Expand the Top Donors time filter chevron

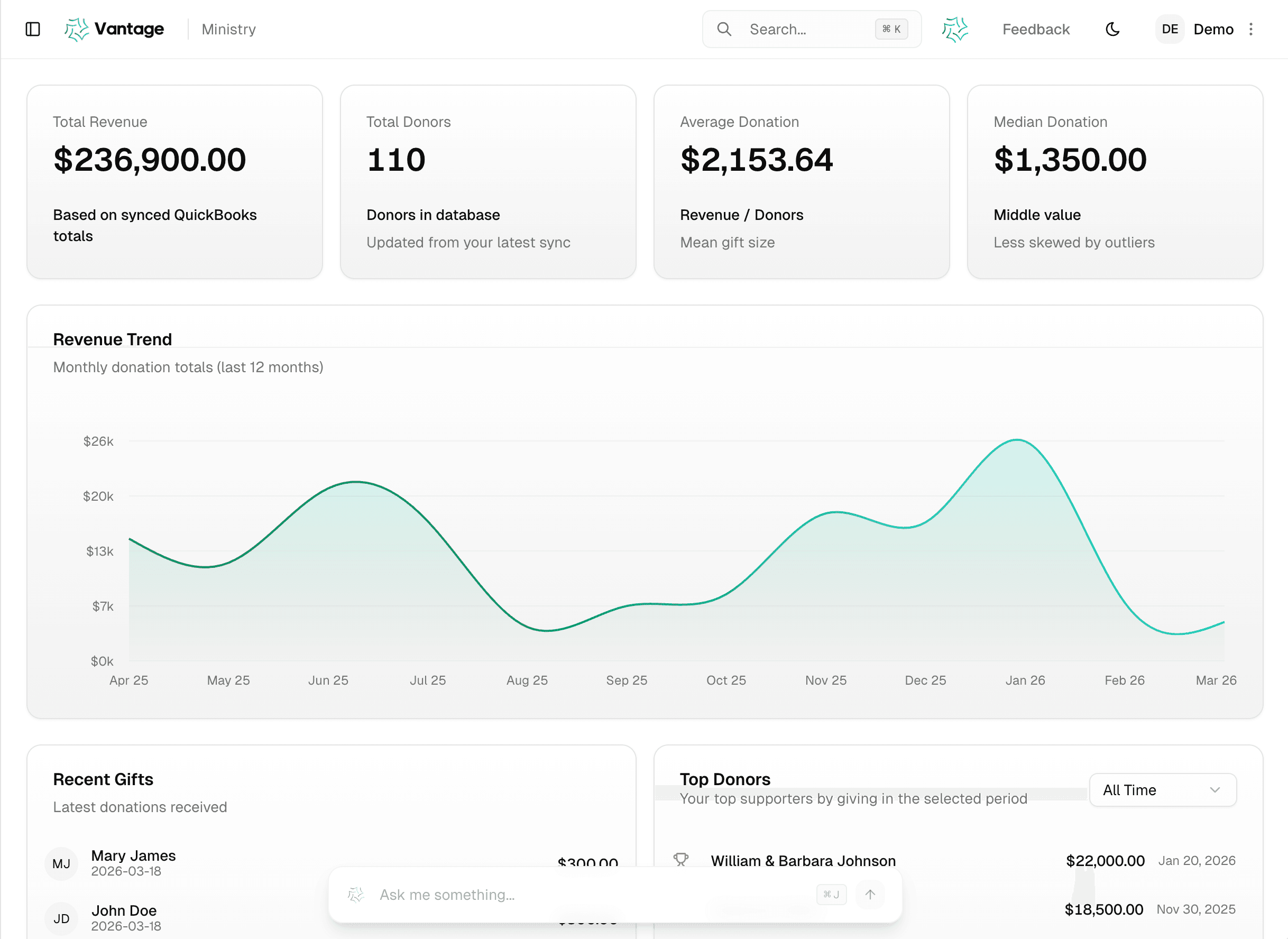pos(1216,789)
